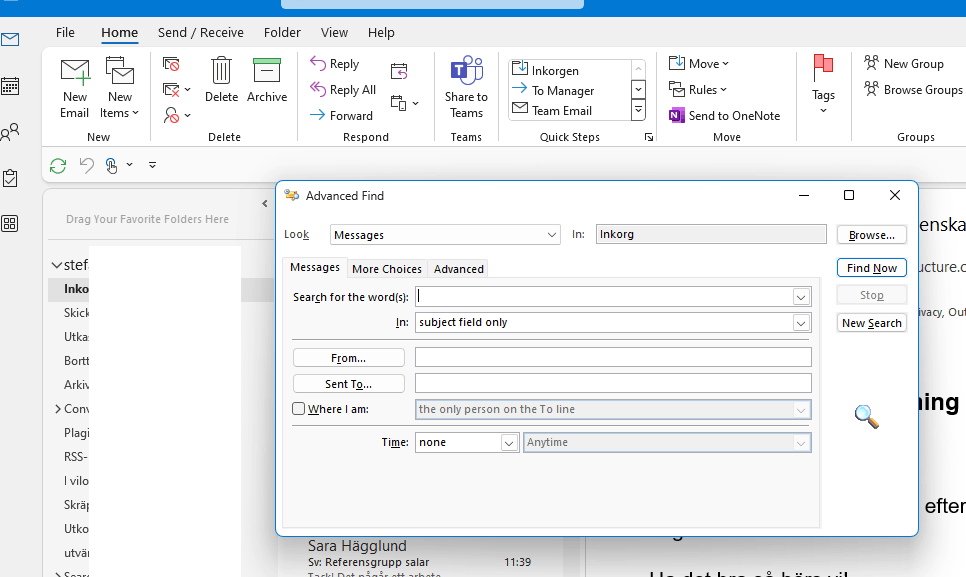Start the search with Find Now
The image size is (966, 577).
point(871,267)
